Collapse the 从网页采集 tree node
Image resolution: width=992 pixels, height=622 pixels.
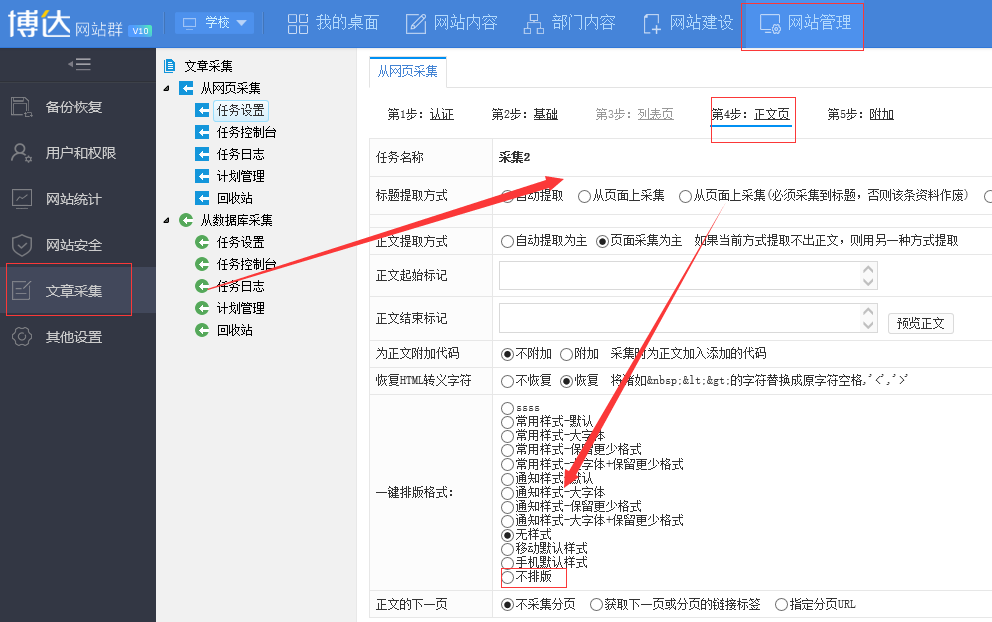(x=166, y=89)
